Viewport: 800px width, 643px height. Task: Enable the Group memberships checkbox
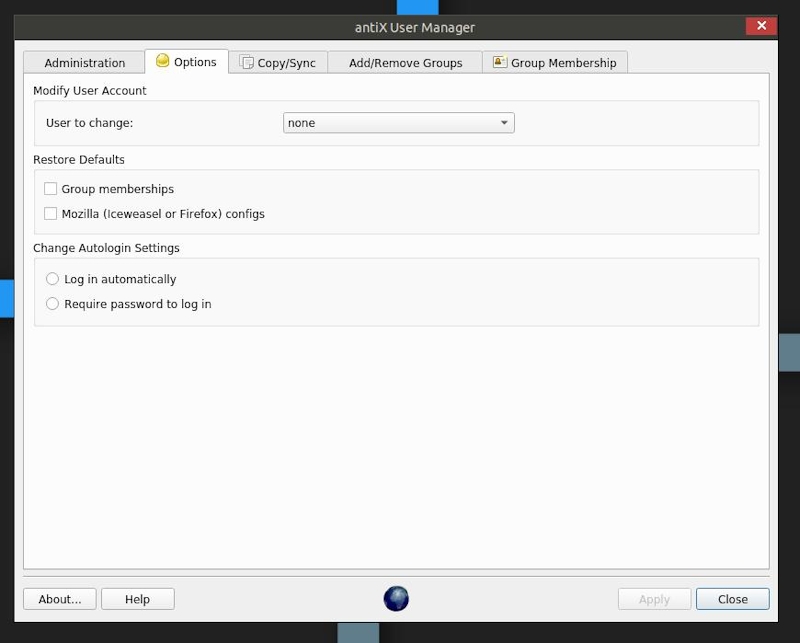coord(50,188)
